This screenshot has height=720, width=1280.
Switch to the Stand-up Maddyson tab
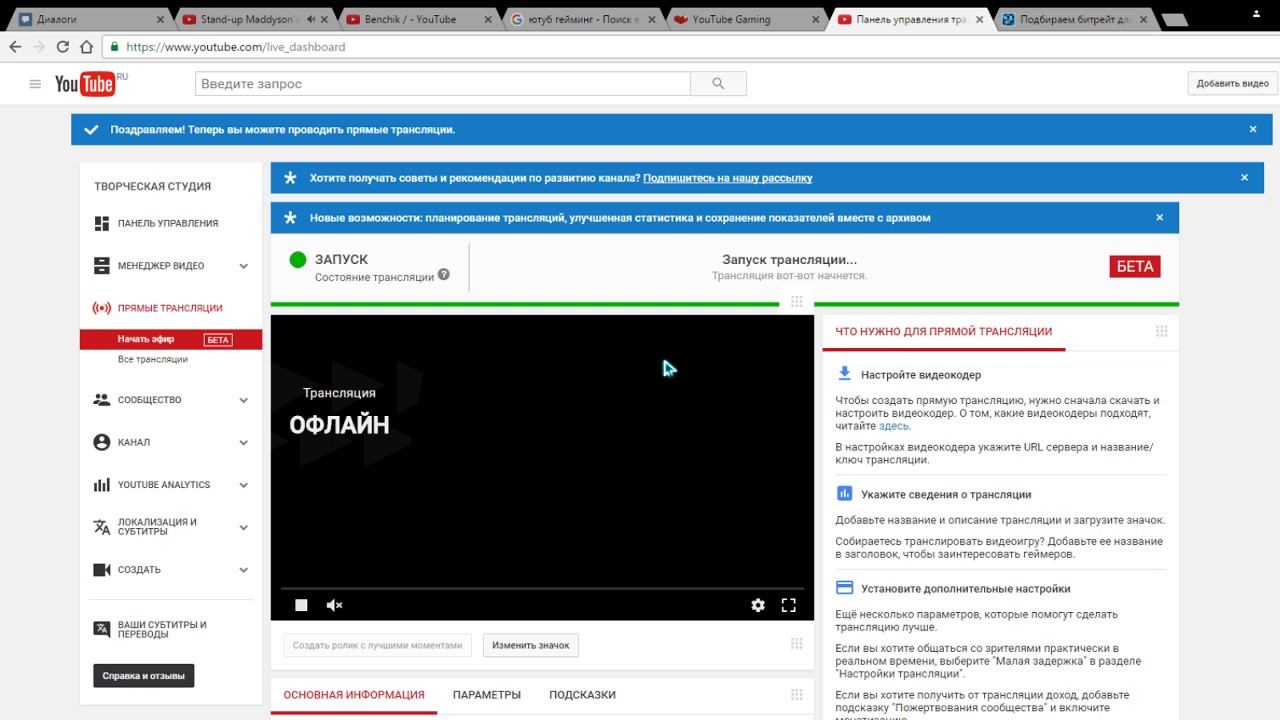253,19
